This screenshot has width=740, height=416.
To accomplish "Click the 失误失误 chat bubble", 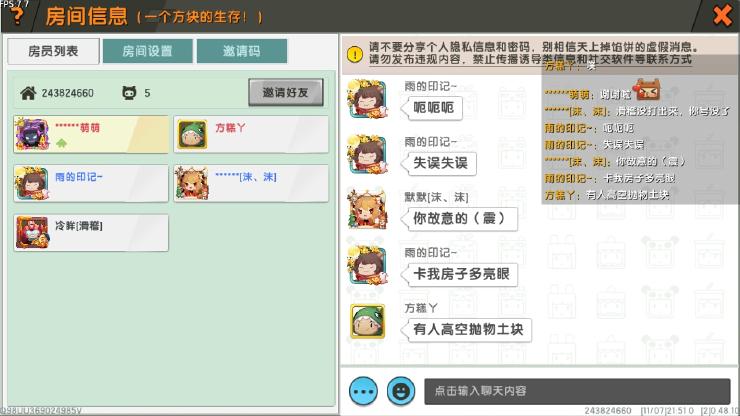I will tap(440, 163).
